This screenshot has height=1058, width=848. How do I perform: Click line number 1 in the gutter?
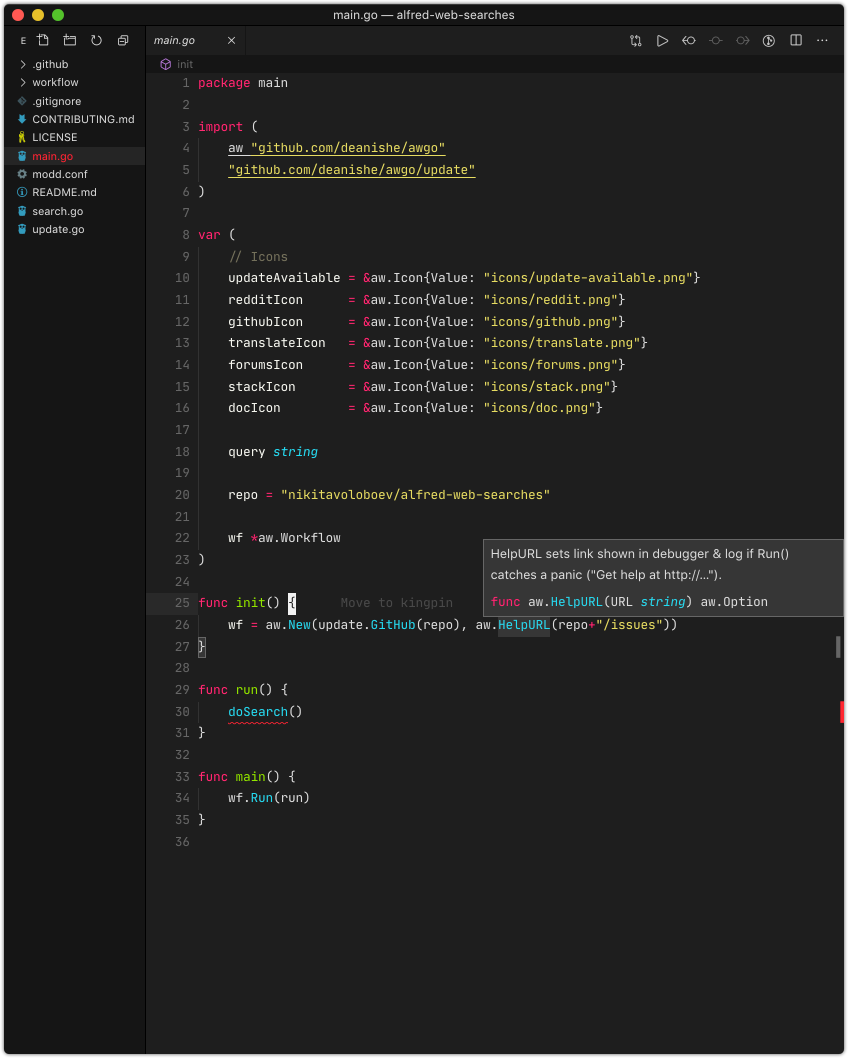186,83
